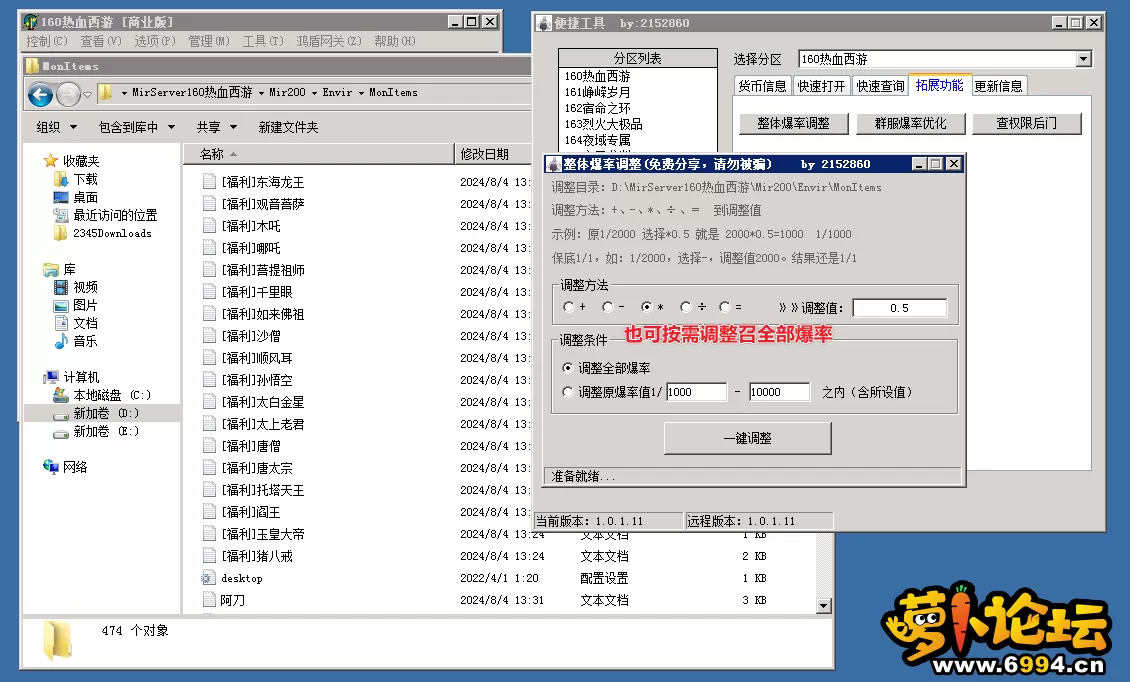
Task: Click the 库 libraries icon
Action: (x=50, y=270)
